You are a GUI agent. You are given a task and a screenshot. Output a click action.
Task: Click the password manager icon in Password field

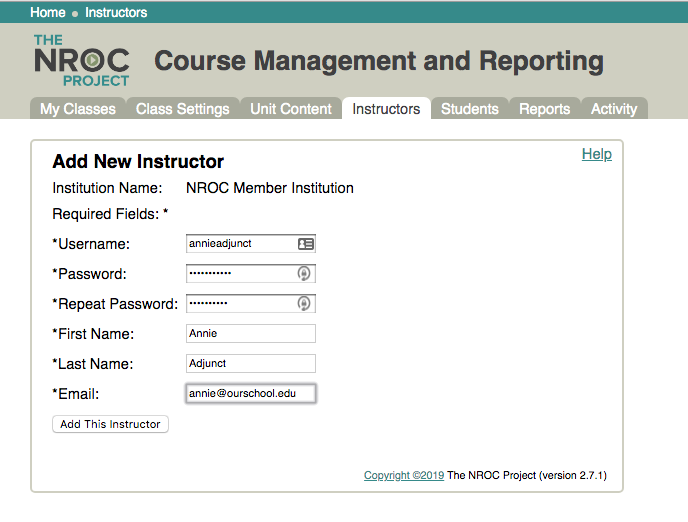pos(304,274)
